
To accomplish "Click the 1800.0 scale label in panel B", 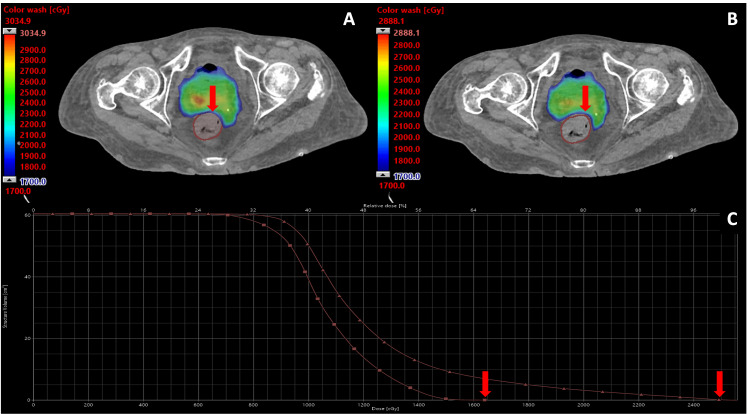I will [408, 161].
